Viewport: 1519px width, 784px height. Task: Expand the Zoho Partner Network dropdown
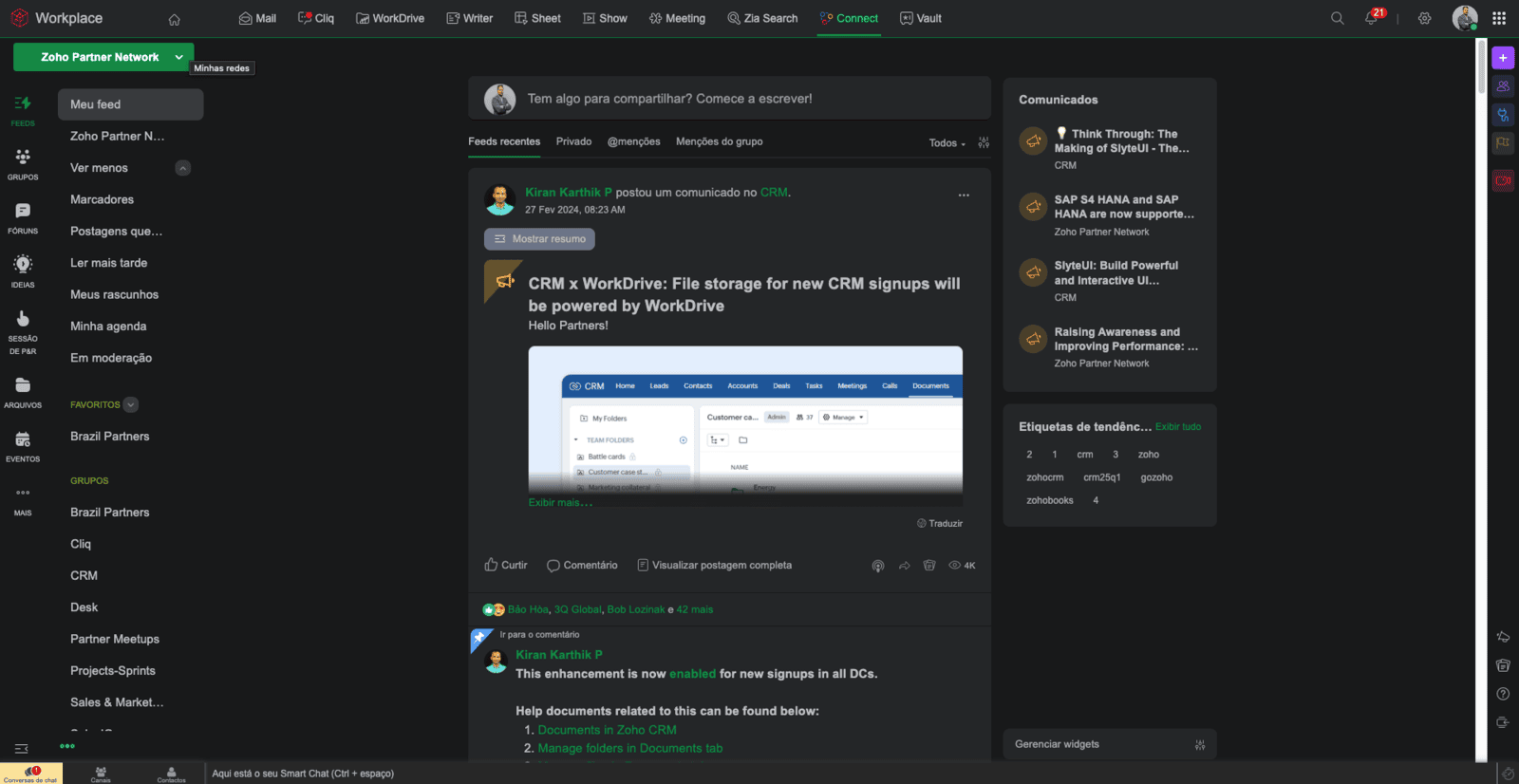pyautogui.click(x=178, y=57)
